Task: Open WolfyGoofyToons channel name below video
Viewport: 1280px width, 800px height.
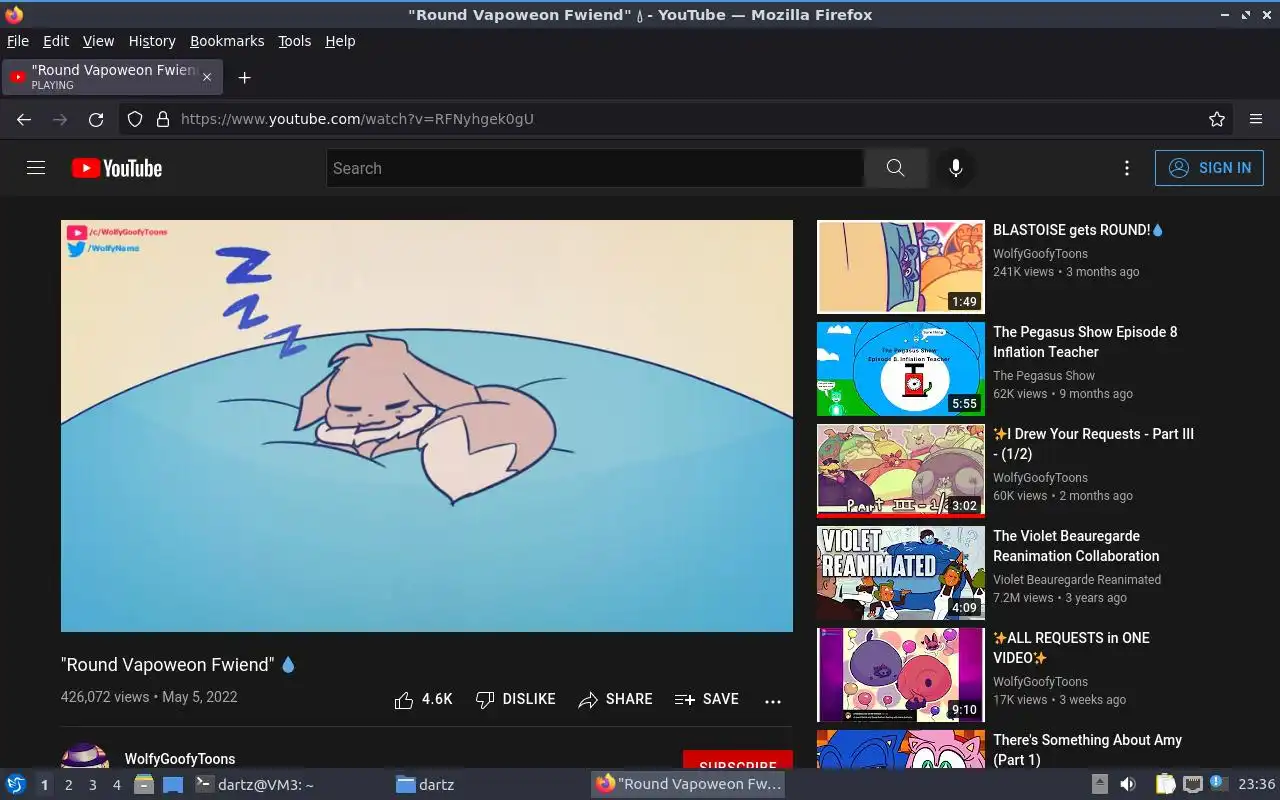Action: point(180,759)
